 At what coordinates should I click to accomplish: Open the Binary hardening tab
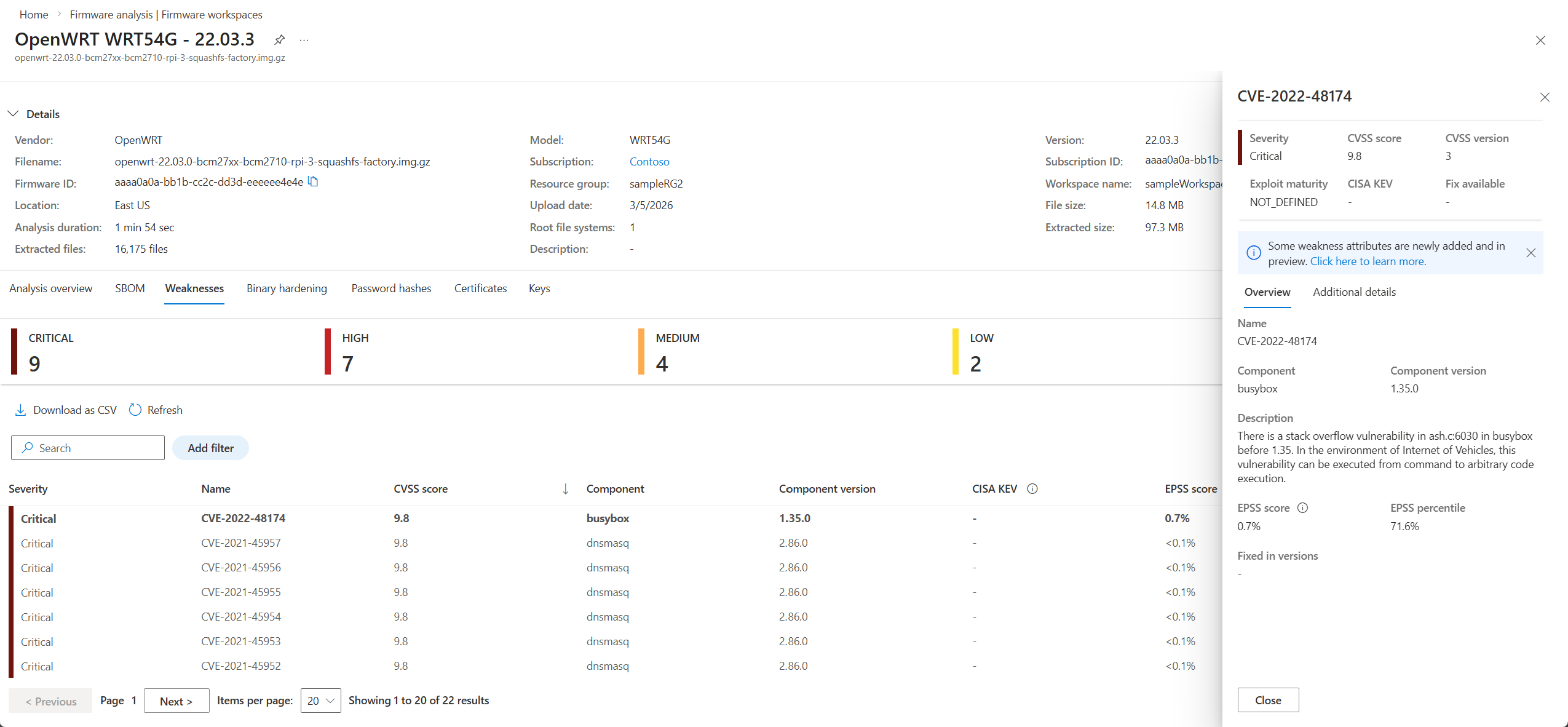point(287,288)
